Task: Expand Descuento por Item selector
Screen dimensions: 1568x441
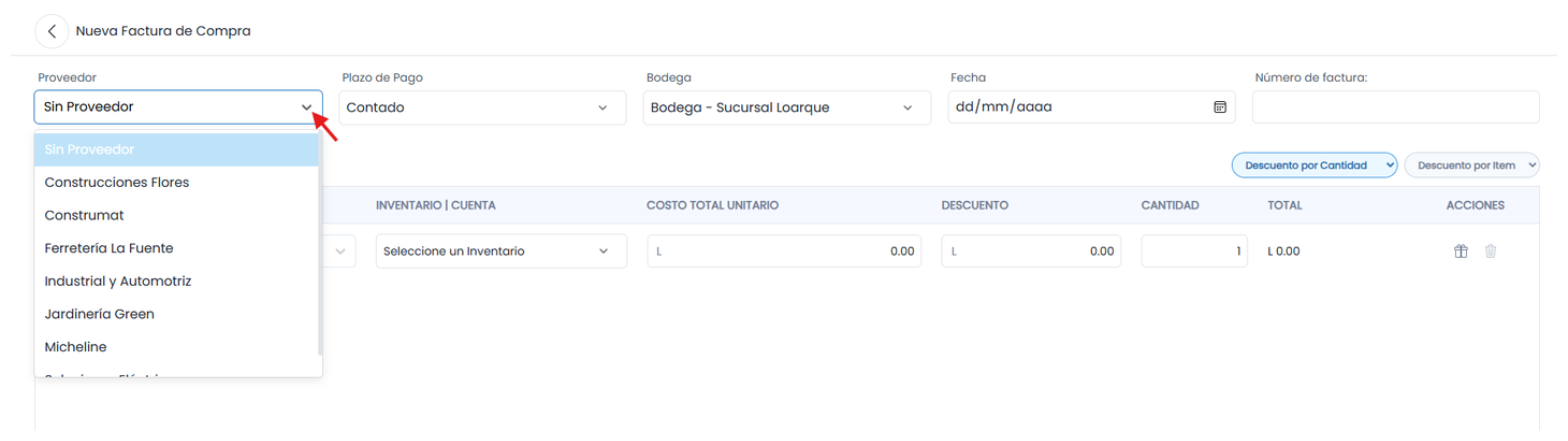Action: [x=1471, y=165]
